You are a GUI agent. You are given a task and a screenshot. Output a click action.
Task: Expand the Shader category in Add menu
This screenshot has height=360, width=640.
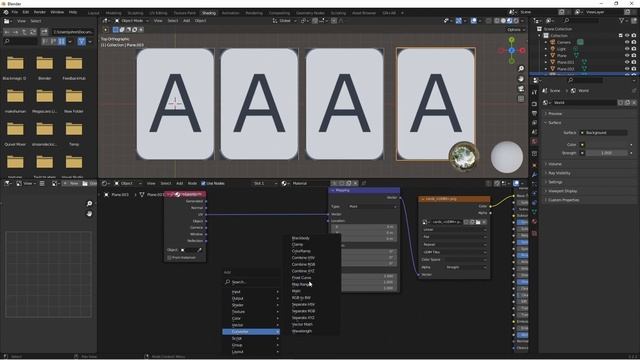point(251,305)
